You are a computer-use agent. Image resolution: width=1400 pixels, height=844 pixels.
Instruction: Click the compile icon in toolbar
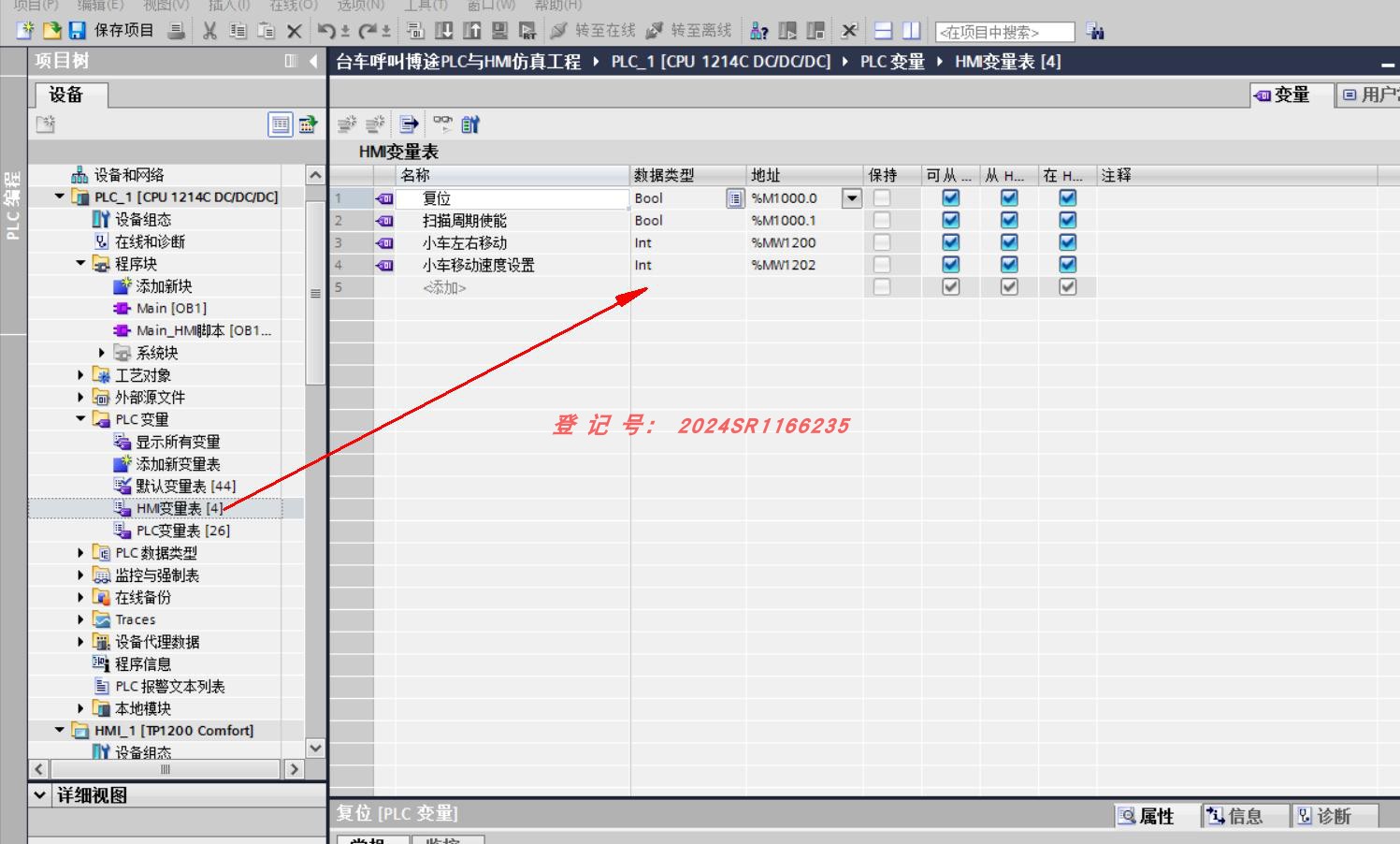(x=415, y=31)
